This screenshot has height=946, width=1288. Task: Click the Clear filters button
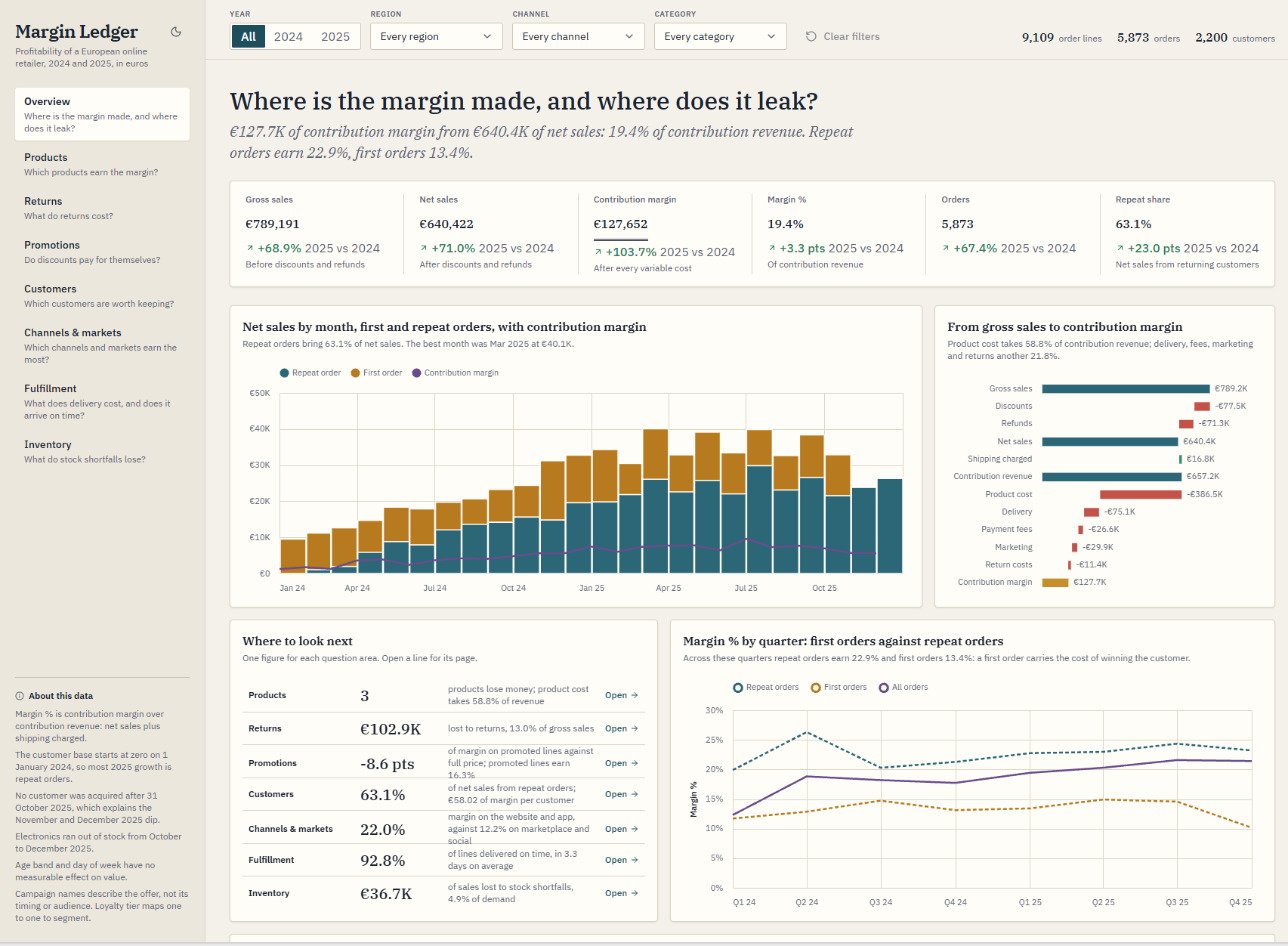tap(843, 36)
